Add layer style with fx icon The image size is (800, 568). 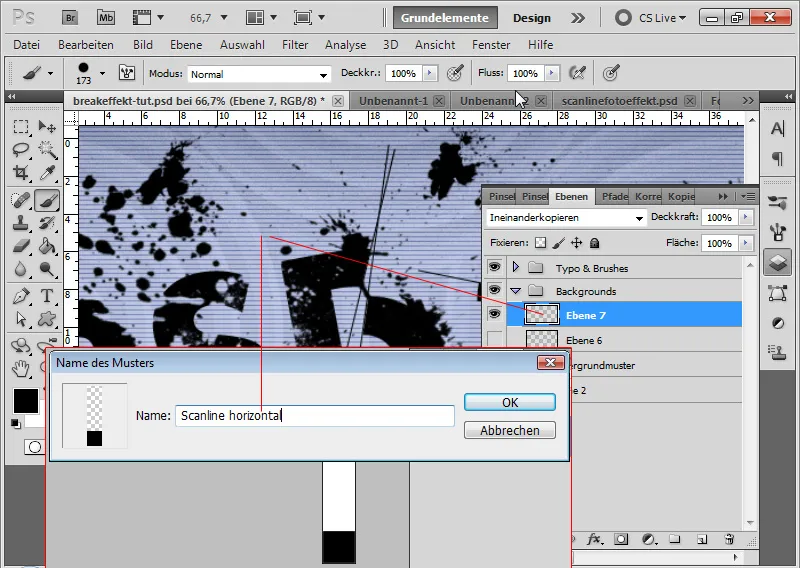pos(593,539)
